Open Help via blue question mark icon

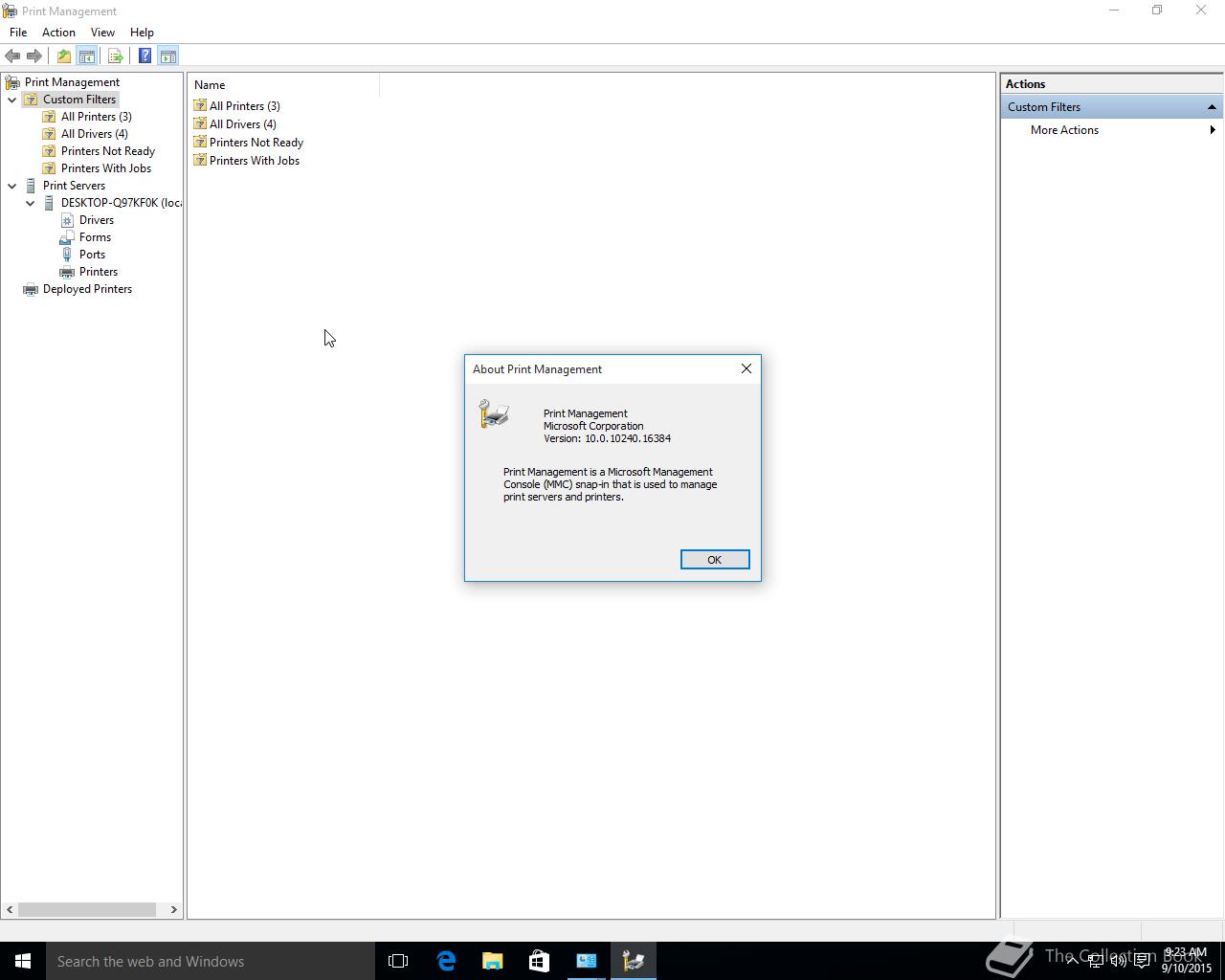coord(145,56)
